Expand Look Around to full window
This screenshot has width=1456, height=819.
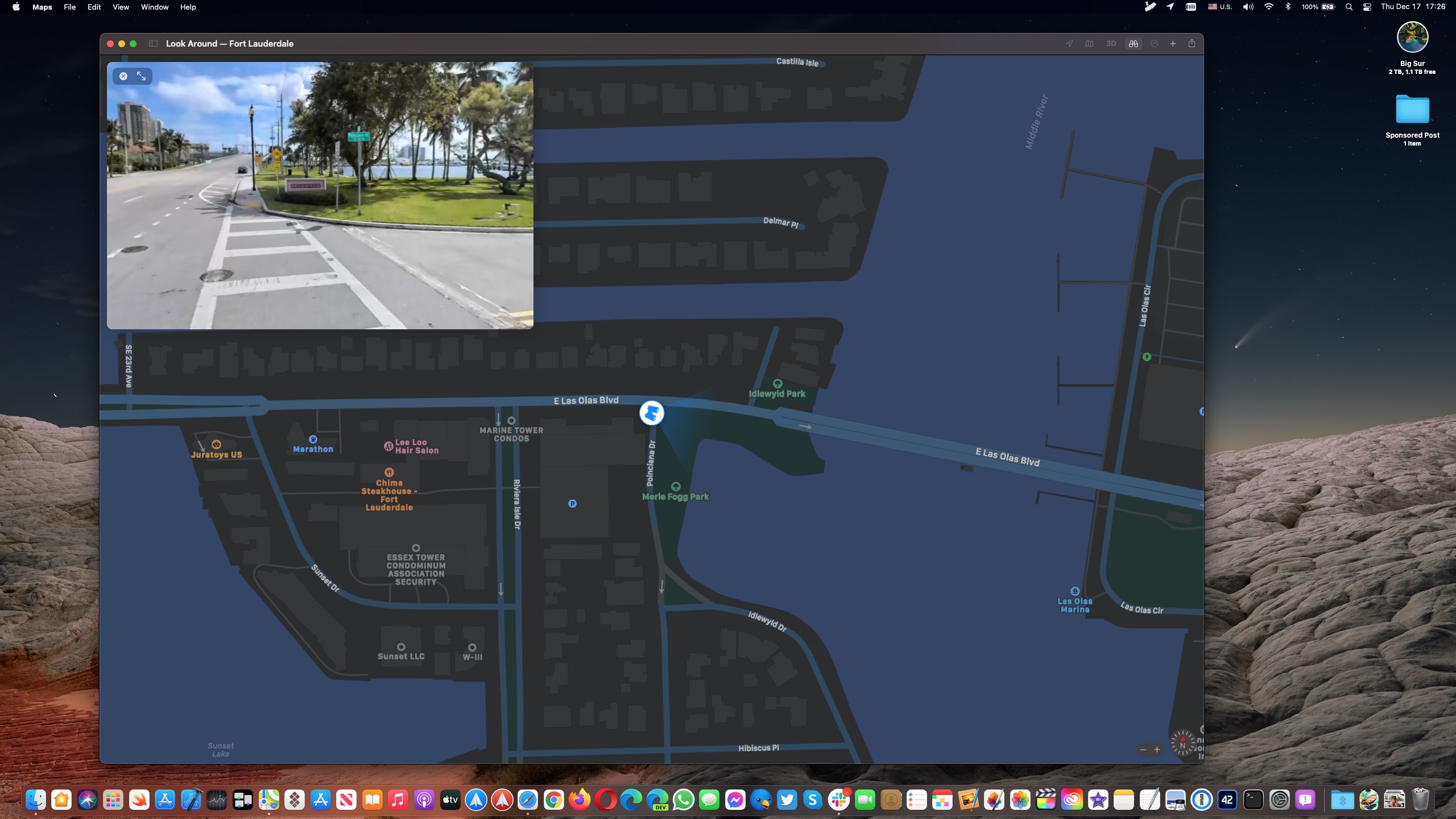tap(142, 76)
